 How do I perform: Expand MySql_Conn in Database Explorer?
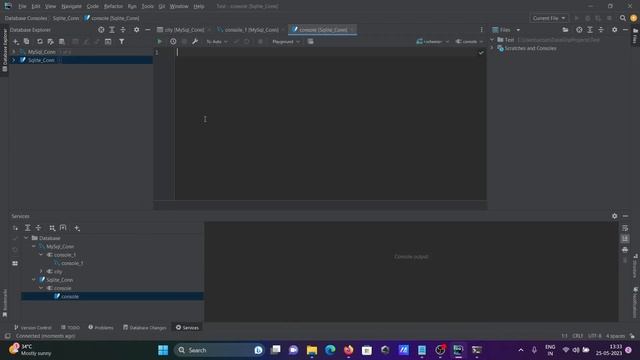pyautogui.click(x=13, y=52)
